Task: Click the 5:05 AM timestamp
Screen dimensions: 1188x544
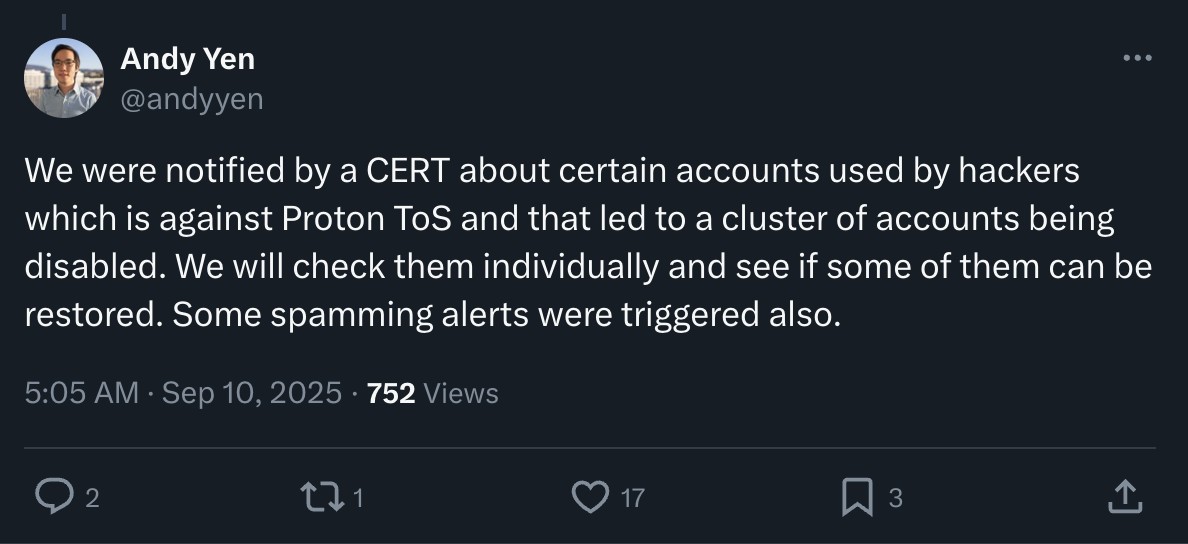Action: (81, 393)
